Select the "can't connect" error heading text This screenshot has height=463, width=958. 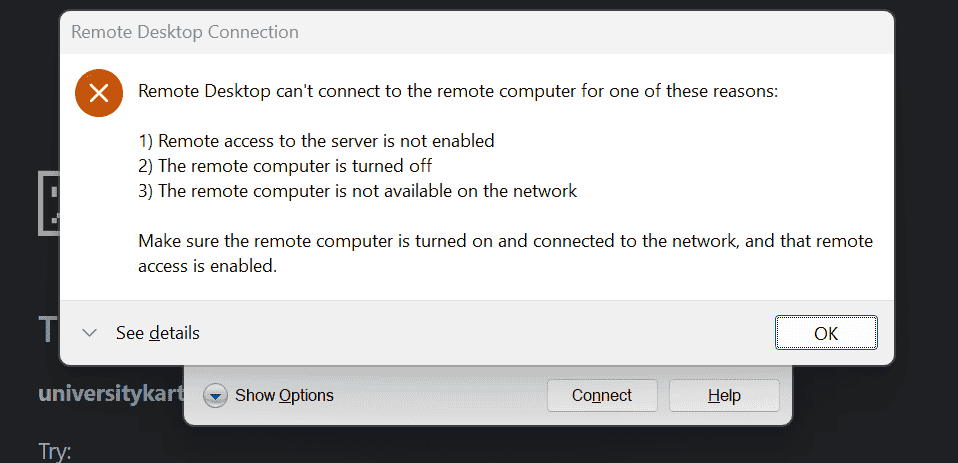point(458,92)
